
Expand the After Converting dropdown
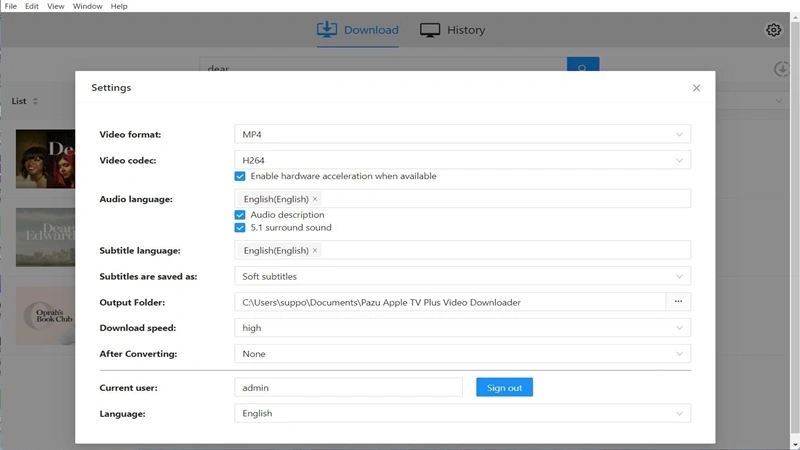[462, 354]
